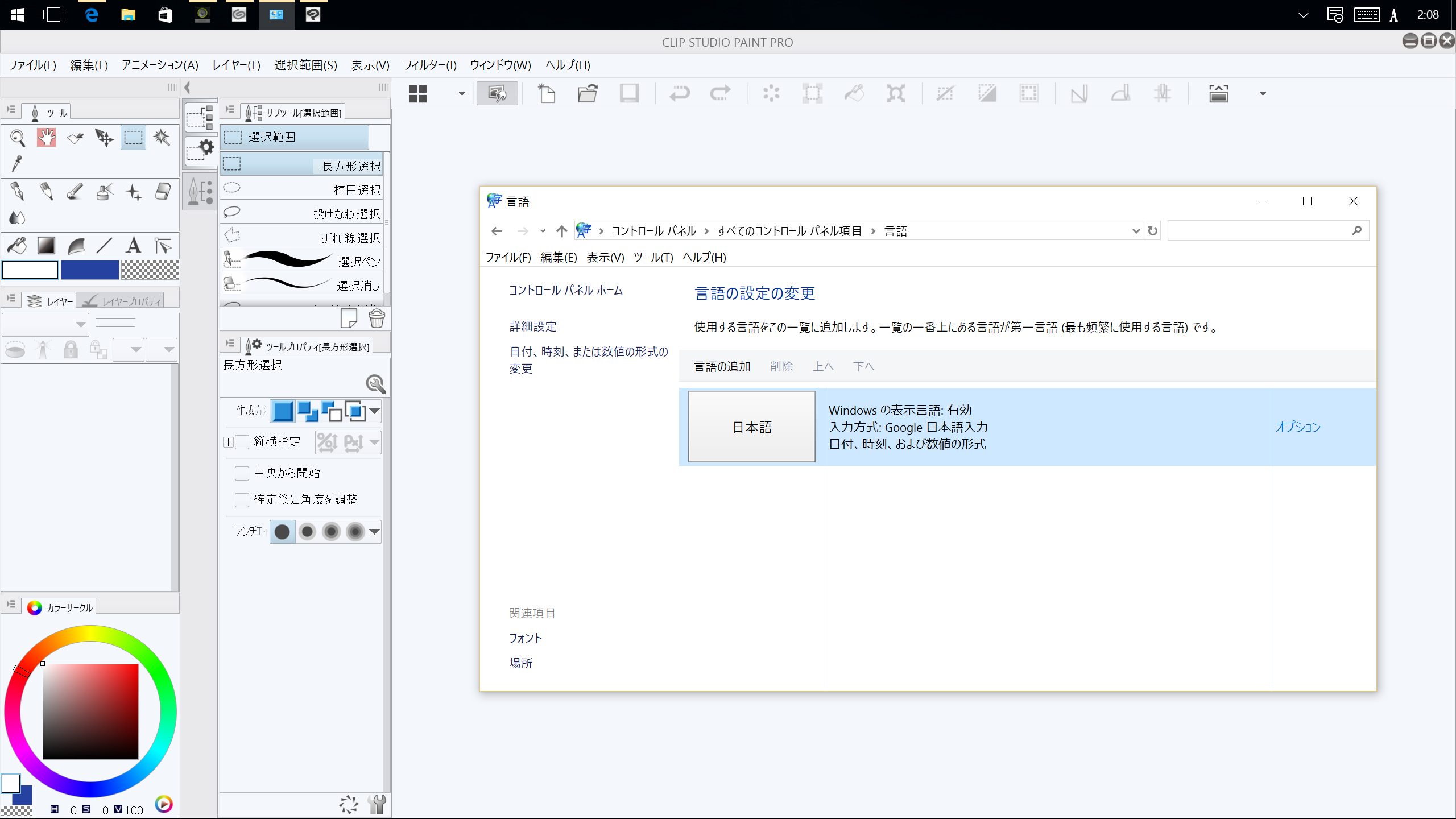Toggle 確定後に角度を調整 checkbox
The height and width of the screenshot is (819, 1456).
242,499
